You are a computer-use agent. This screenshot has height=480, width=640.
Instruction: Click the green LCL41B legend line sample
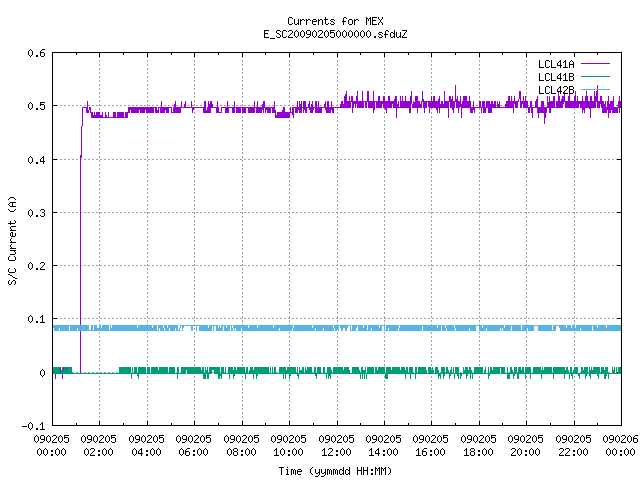596,76
